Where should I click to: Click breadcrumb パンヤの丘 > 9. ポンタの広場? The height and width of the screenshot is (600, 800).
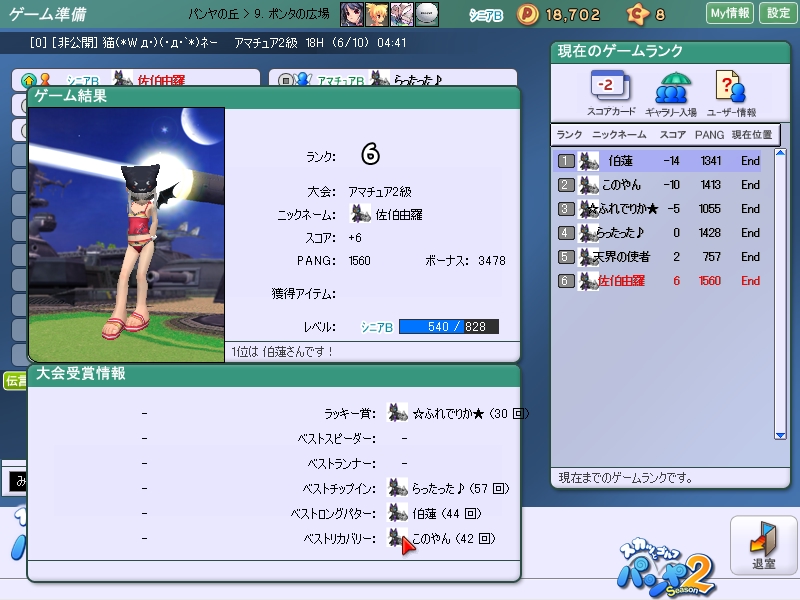259,14
